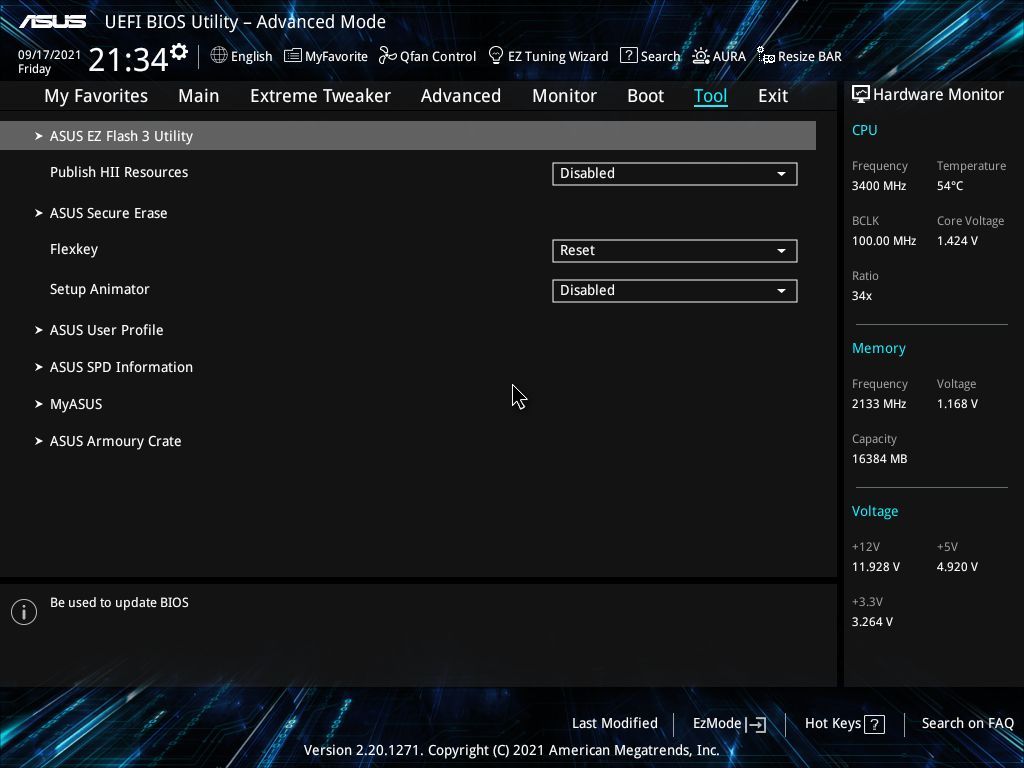The image size is (1024, 768).
Task: Click the Memory section heading
Action: [x=878, y=349]
